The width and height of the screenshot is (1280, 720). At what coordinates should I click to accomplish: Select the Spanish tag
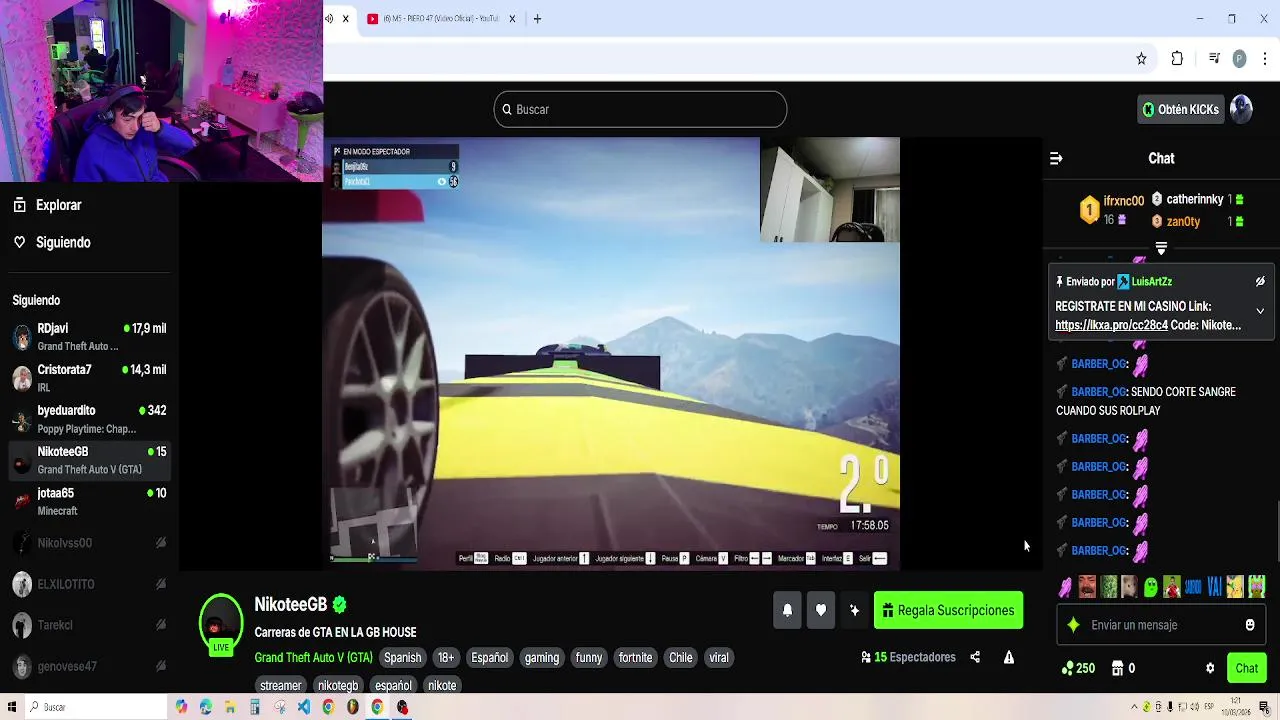point(403,657)
